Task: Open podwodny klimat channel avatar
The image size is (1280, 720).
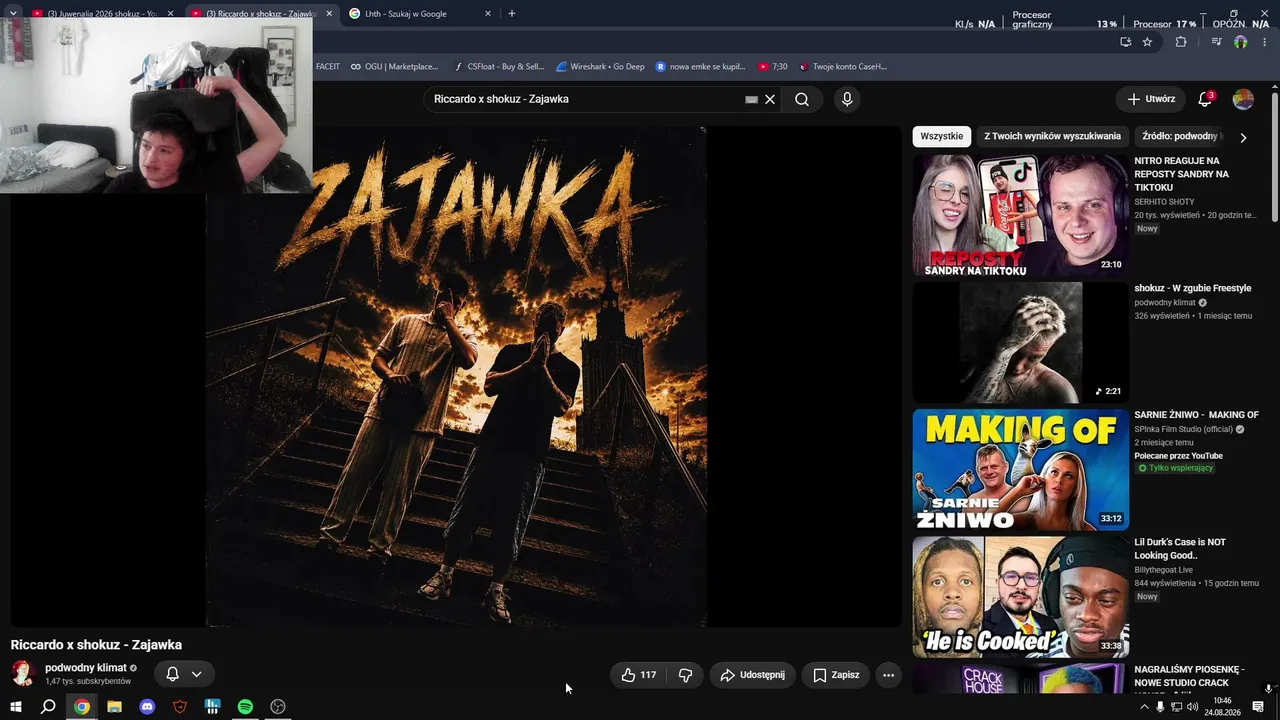Action: click(23, 673)
